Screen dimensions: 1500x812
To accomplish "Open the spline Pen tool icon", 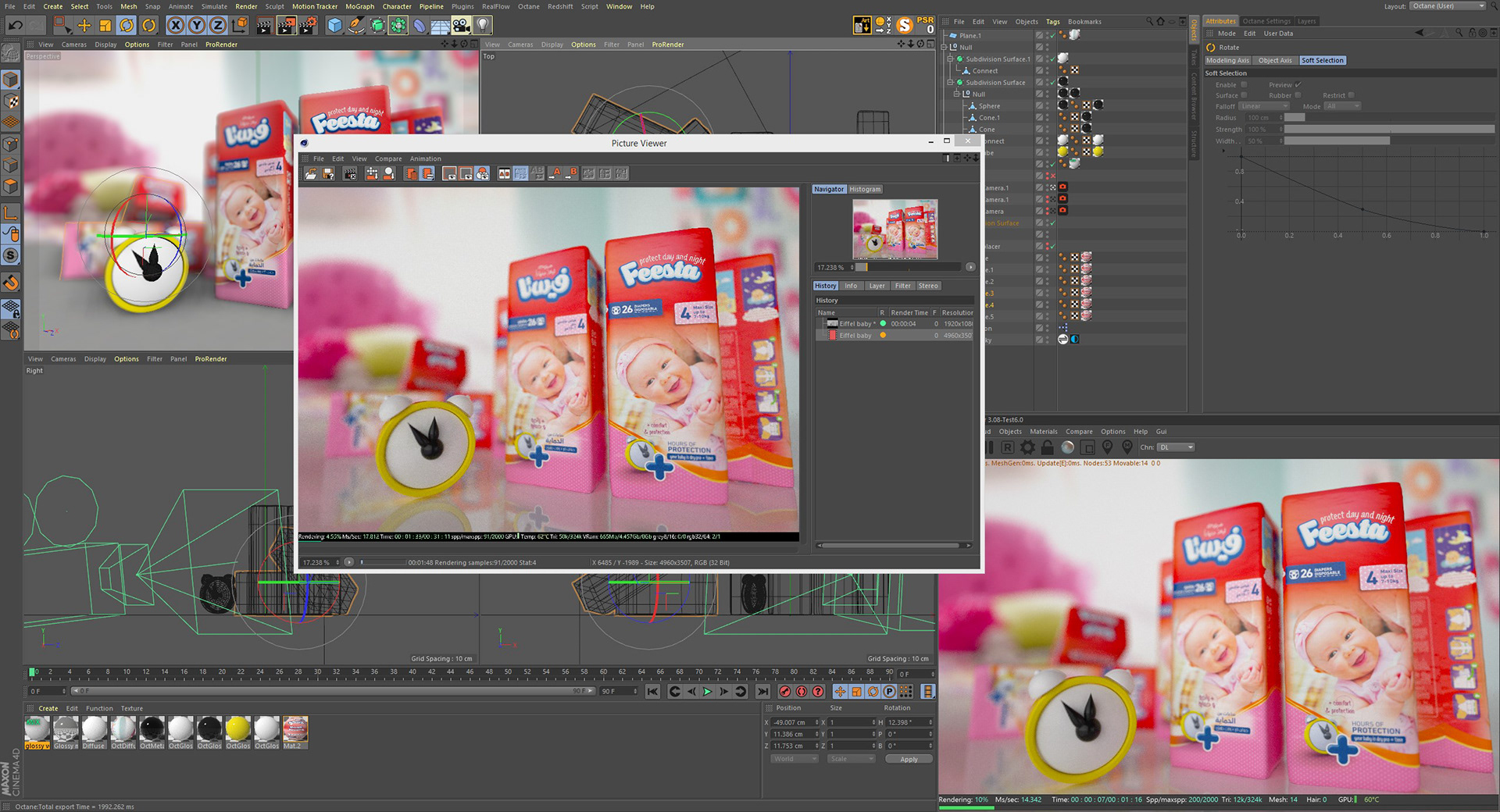I will point(356,26).
